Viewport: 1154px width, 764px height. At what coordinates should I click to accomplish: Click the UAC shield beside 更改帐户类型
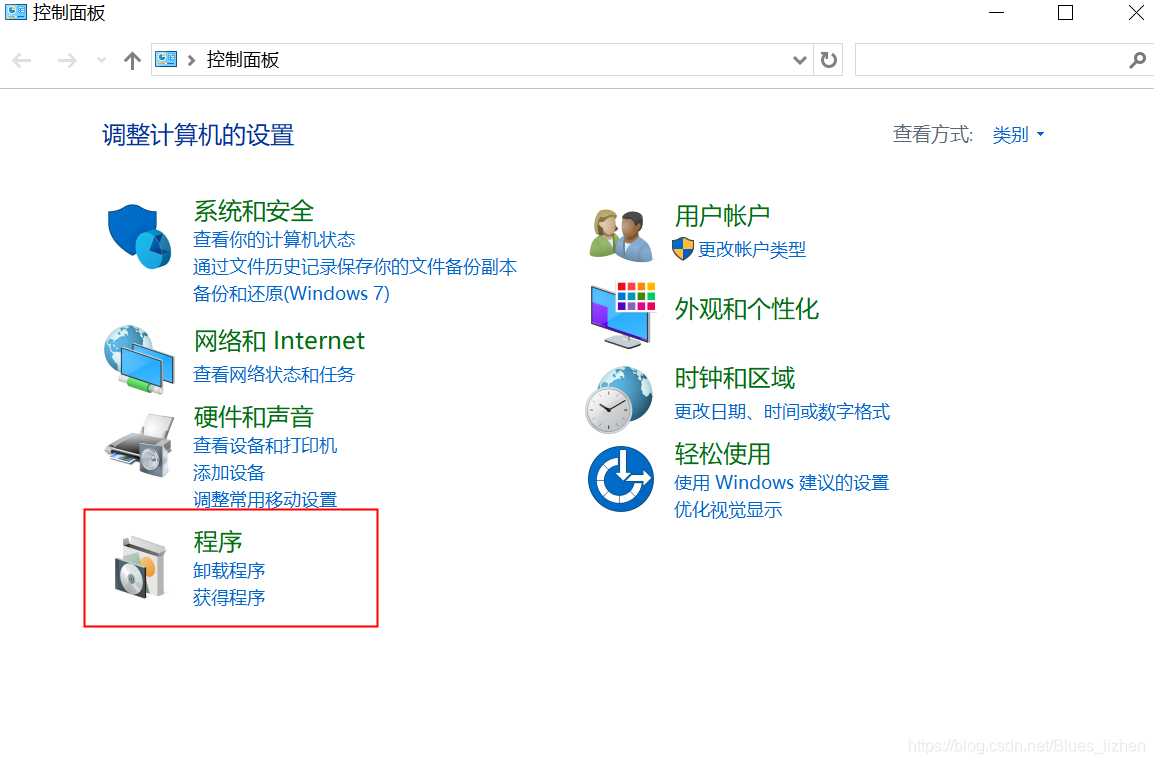click(x=683, y=249)
